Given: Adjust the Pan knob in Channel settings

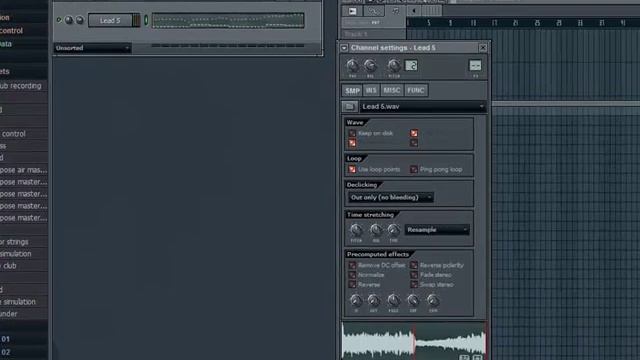Looking at the screenshot, I should (x=352, y=66).
